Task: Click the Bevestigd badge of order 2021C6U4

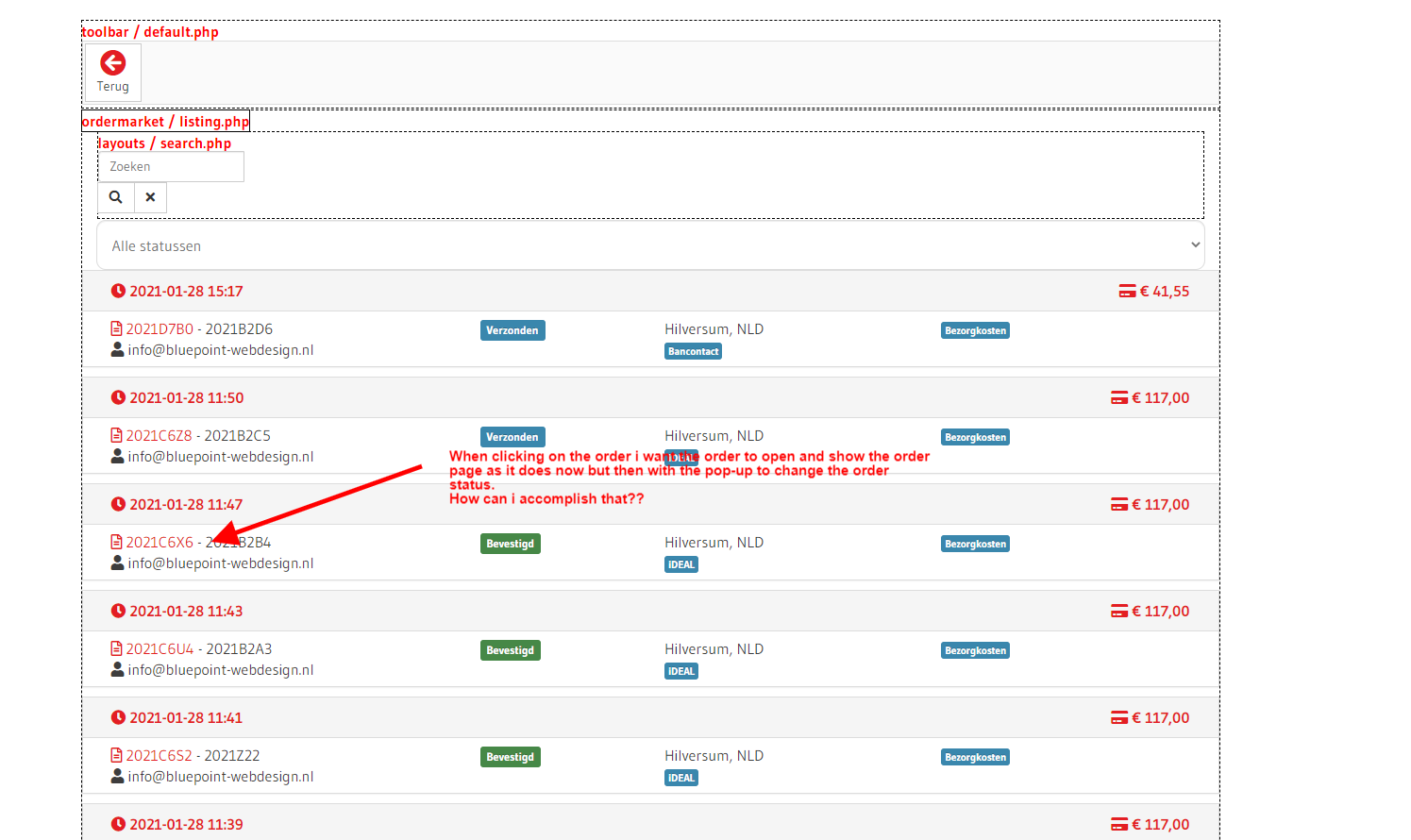Action: [511, 650]
